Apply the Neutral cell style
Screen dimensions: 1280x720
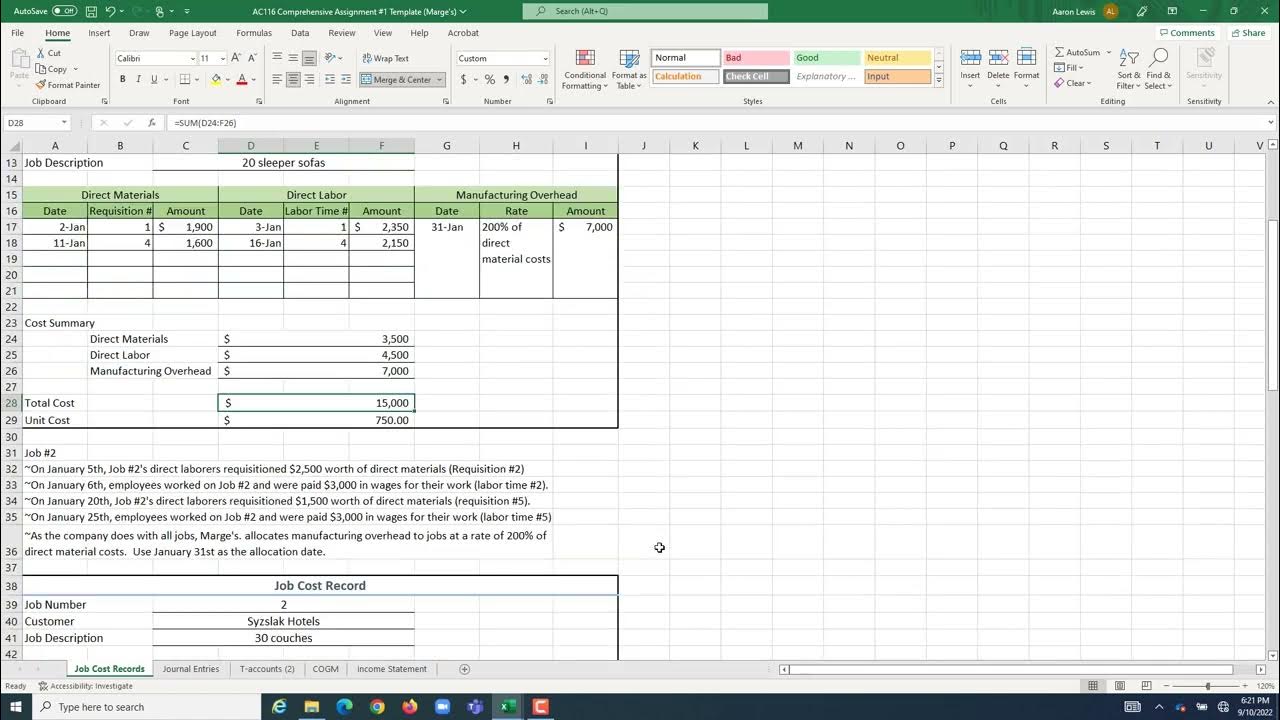[x=897, y=58]
